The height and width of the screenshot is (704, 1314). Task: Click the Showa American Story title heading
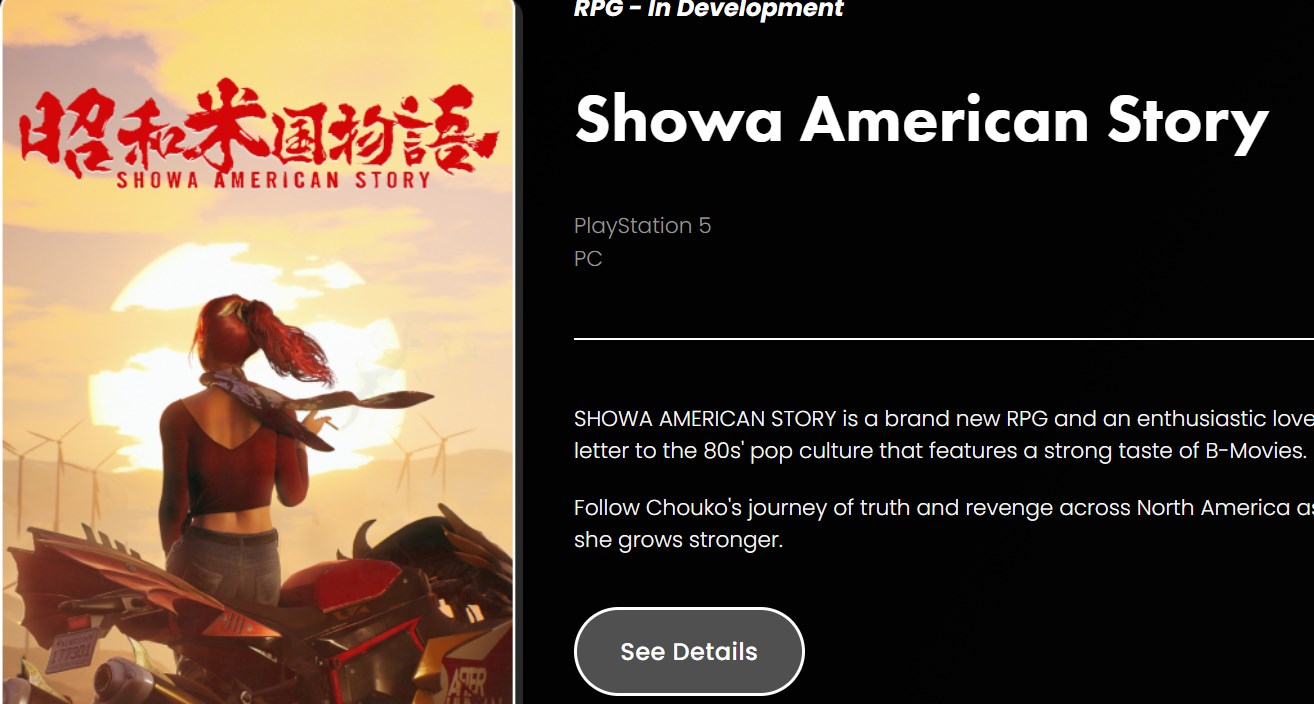[921, 121]
